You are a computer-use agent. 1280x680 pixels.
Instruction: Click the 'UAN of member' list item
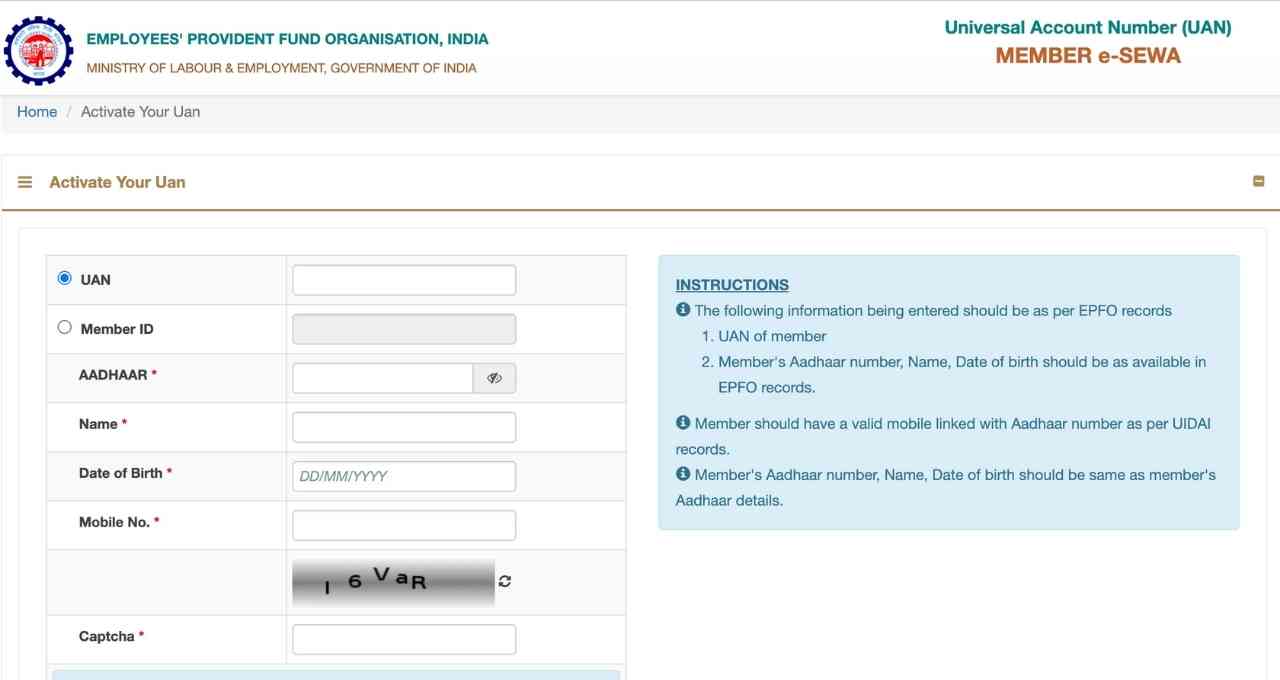pos(772,336)
